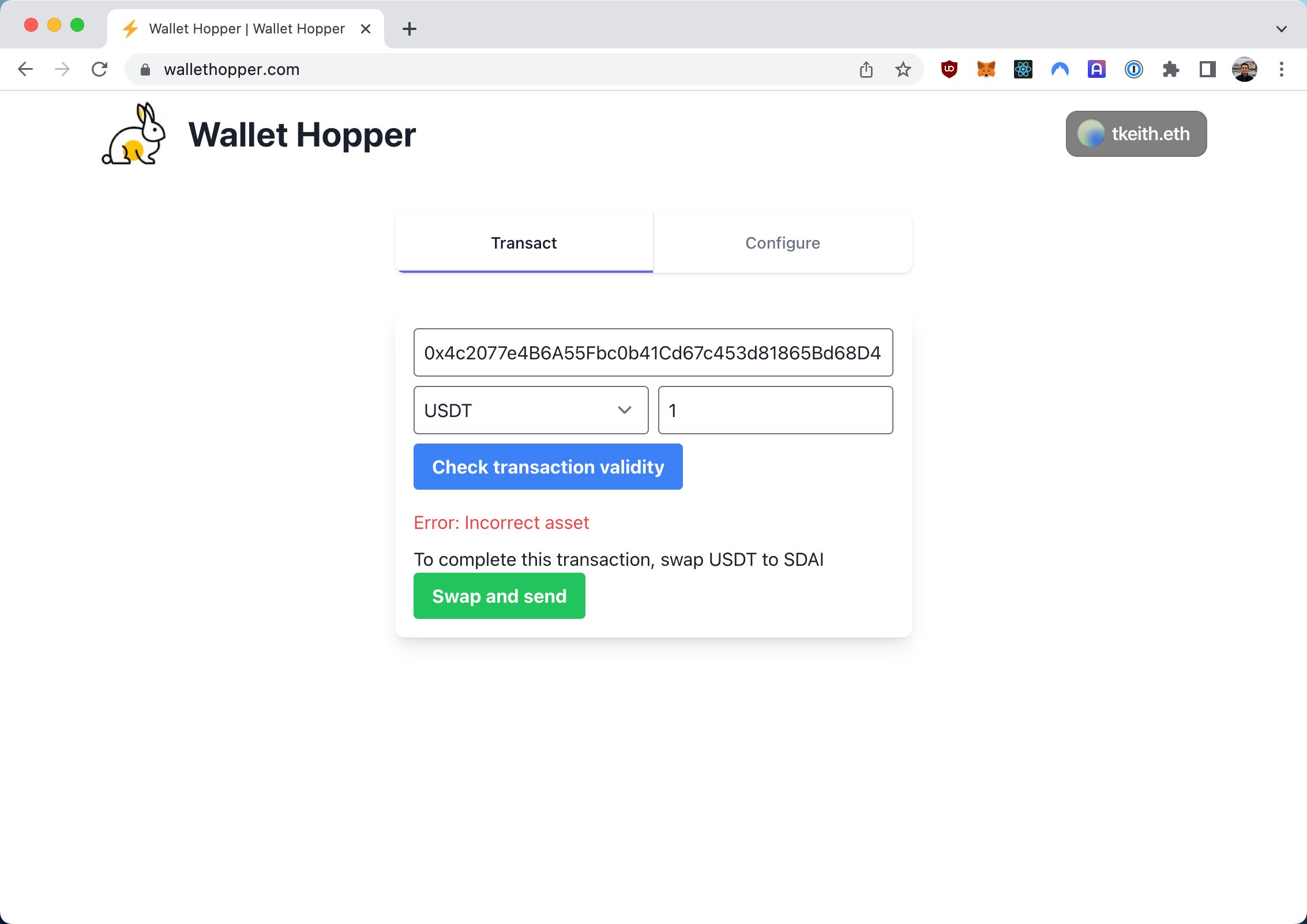Image resolution: width=1307 pixels, height=924 pixels.
Task: Click the puzzle piece extensions icon
Action: 1170,69
